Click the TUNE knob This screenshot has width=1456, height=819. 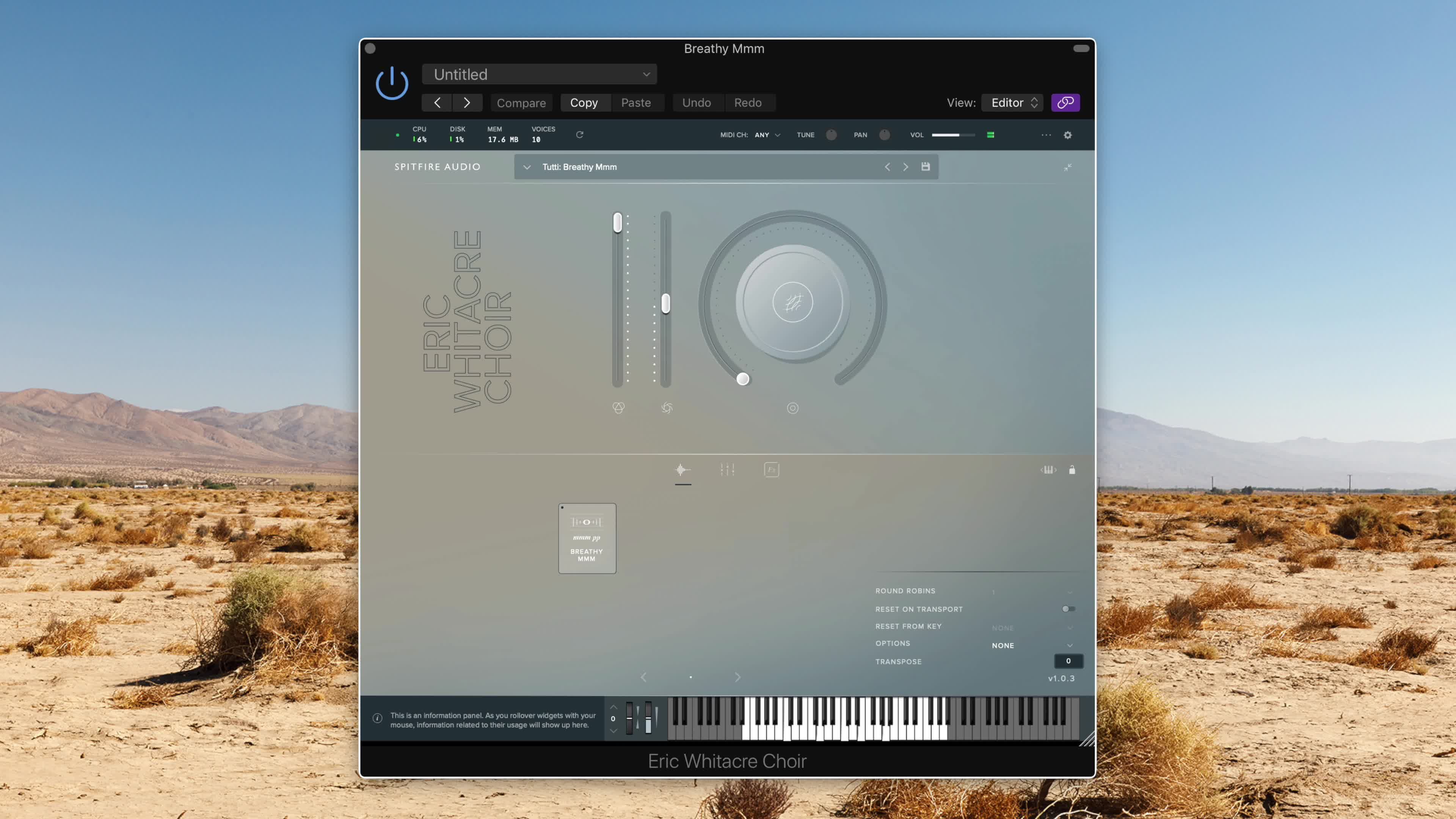click(832, 135)
